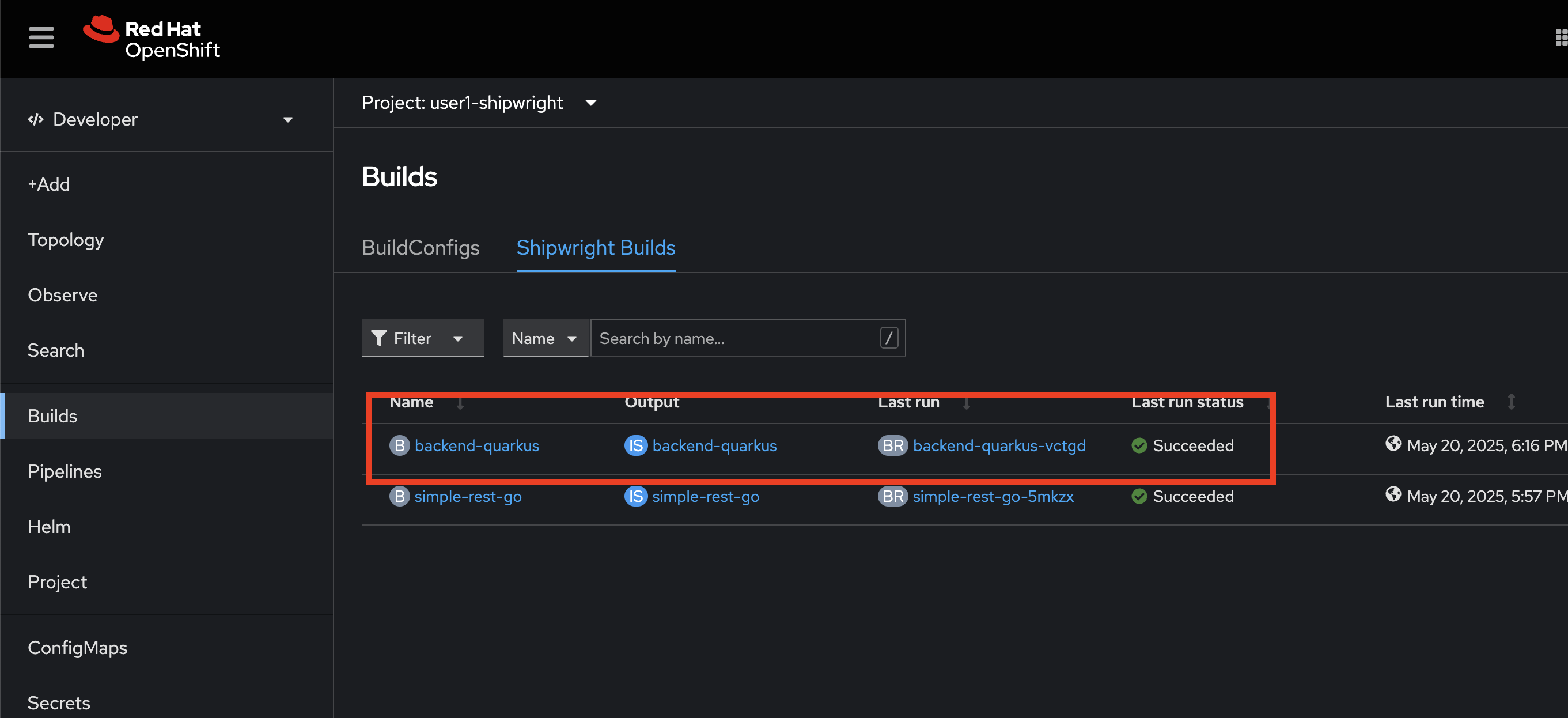Open Pipelines in sidebar
1568x718 pixels.
pos(65,471)
